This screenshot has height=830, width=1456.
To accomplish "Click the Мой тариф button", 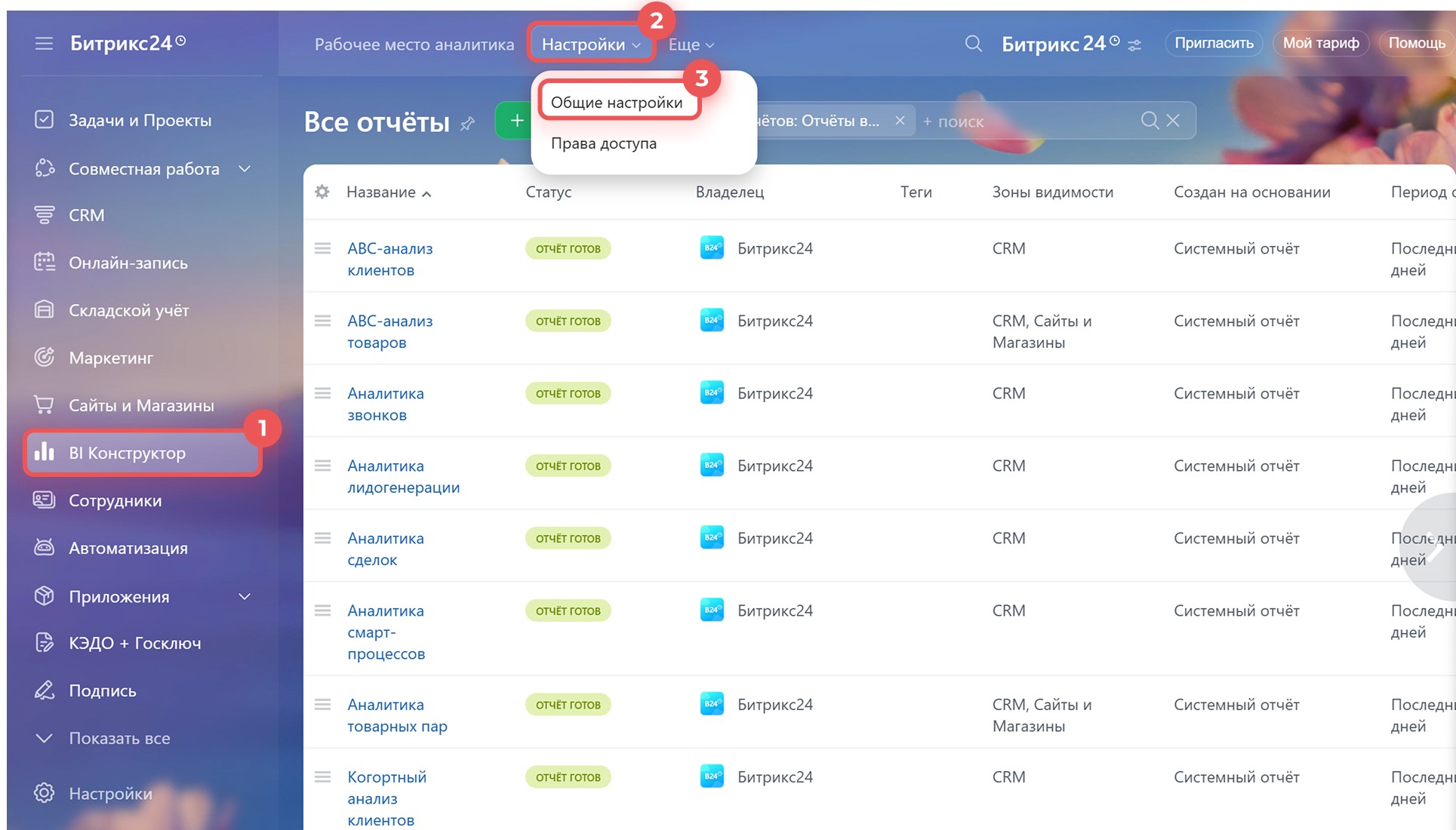I will click(1321, 43).
